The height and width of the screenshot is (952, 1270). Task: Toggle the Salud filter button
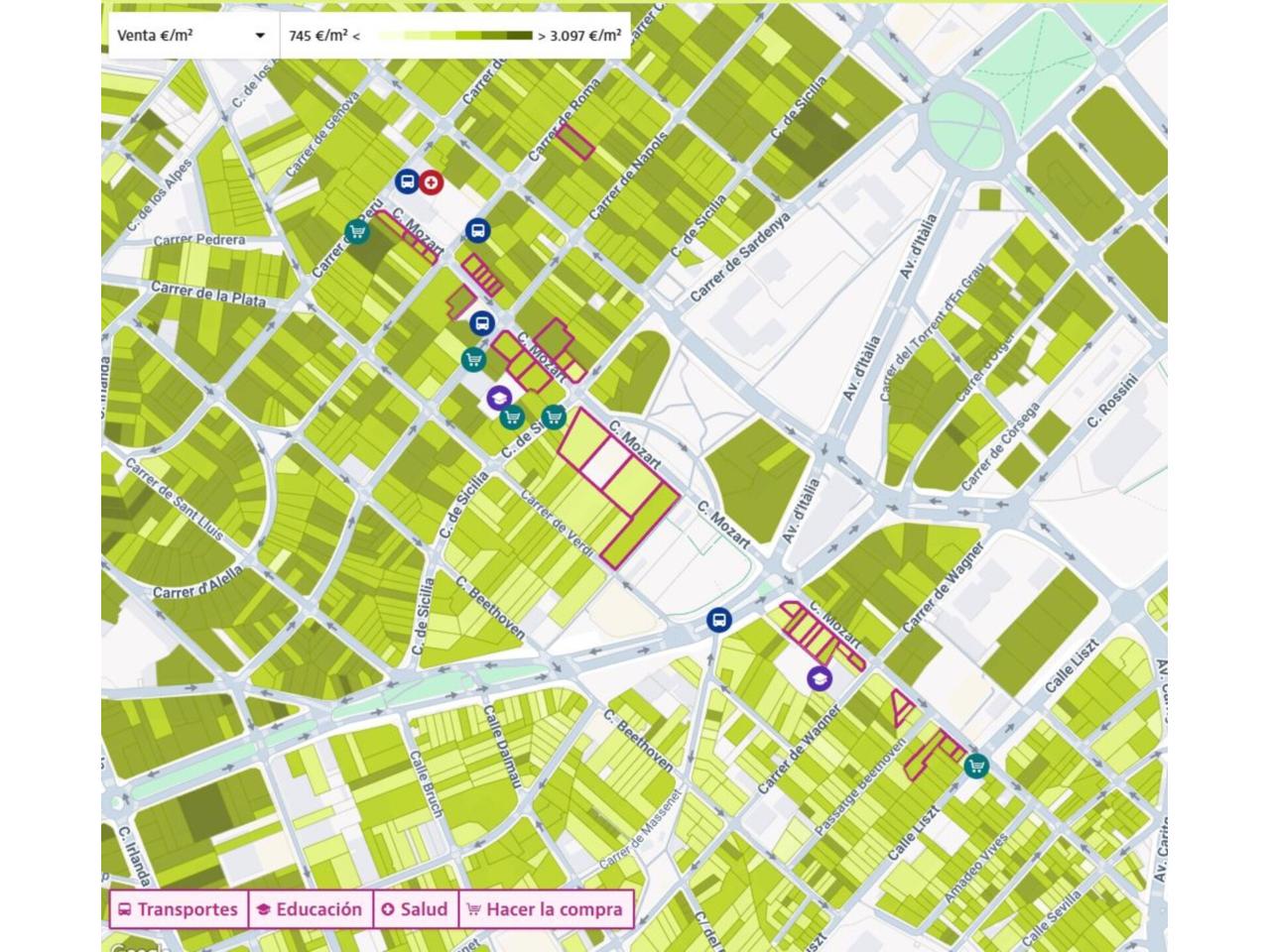[416, 909]
